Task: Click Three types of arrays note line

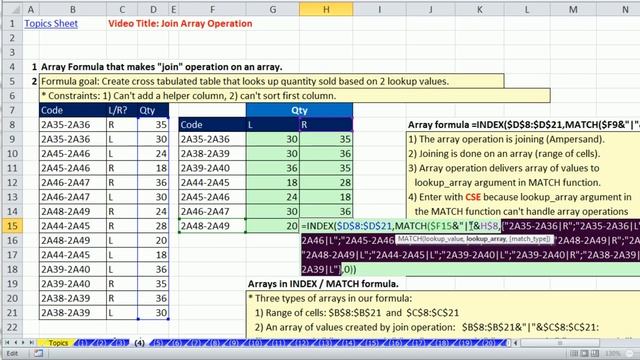Action: (330, 298)
